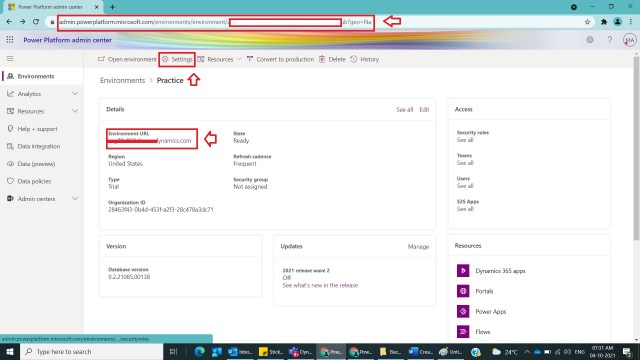The height and width of the screenshot is (360, 640).
Task: See all Teams
Action: (465, 163)
